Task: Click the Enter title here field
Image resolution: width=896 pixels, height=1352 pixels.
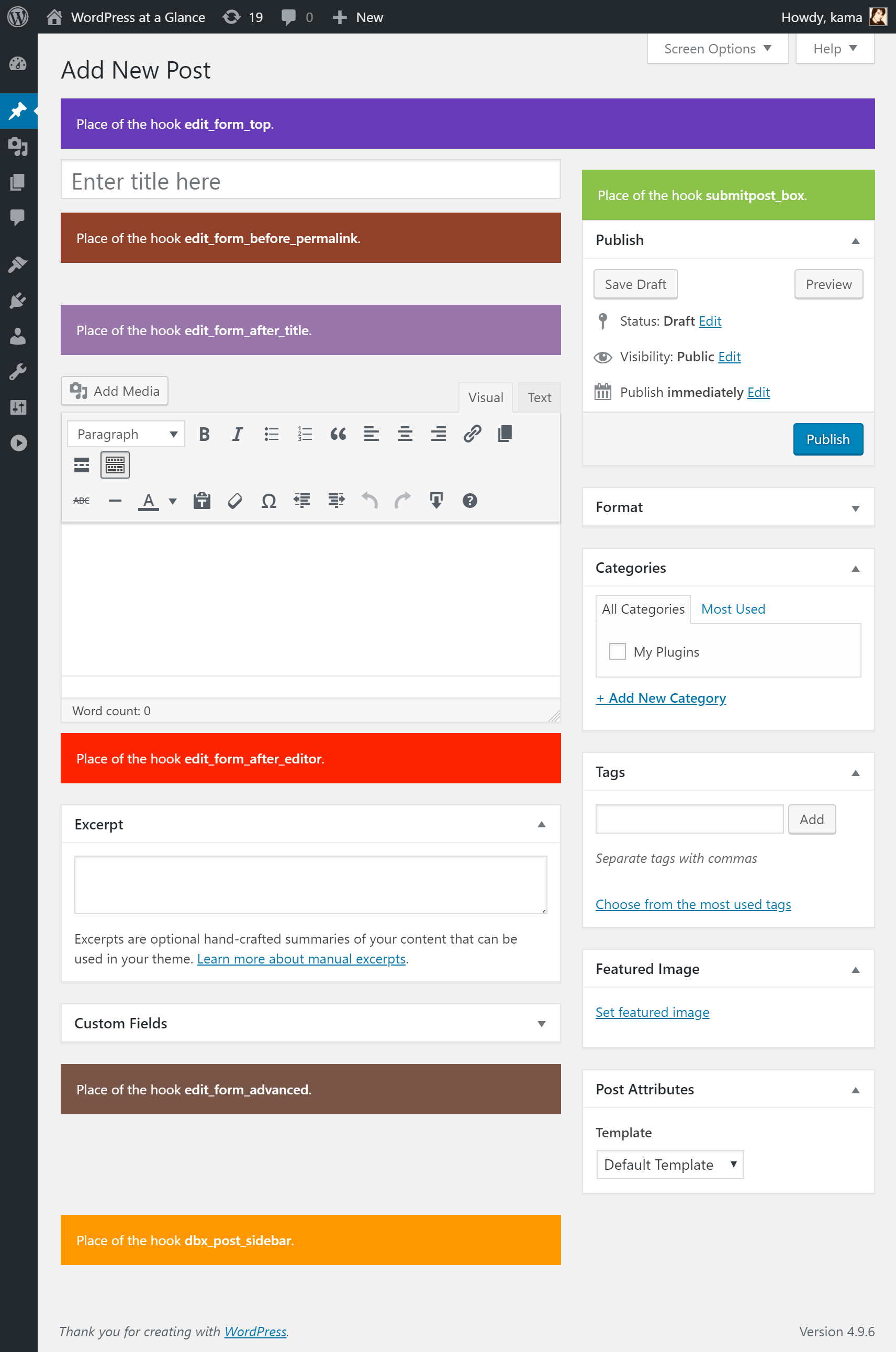Action: tap(310, 180)
